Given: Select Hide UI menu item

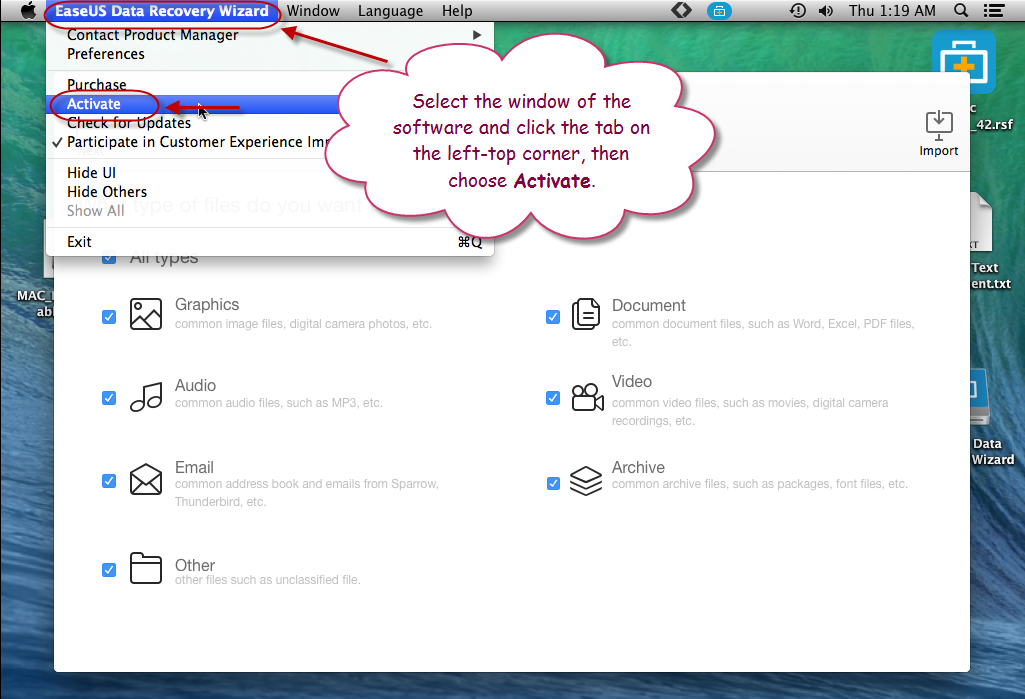Looking at the screenshot, I should (x=269, y=173).
